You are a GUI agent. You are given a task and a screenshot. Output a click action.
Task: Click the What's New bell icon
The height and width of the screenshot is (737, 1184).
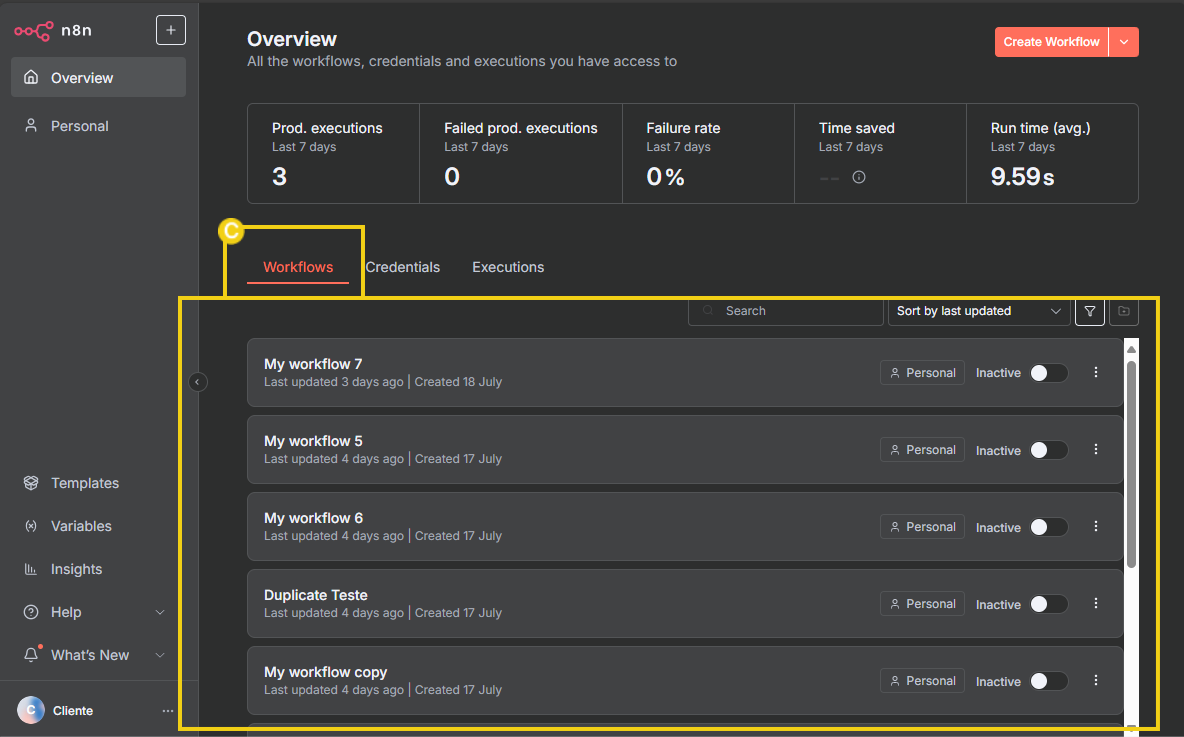pos(31,654)
